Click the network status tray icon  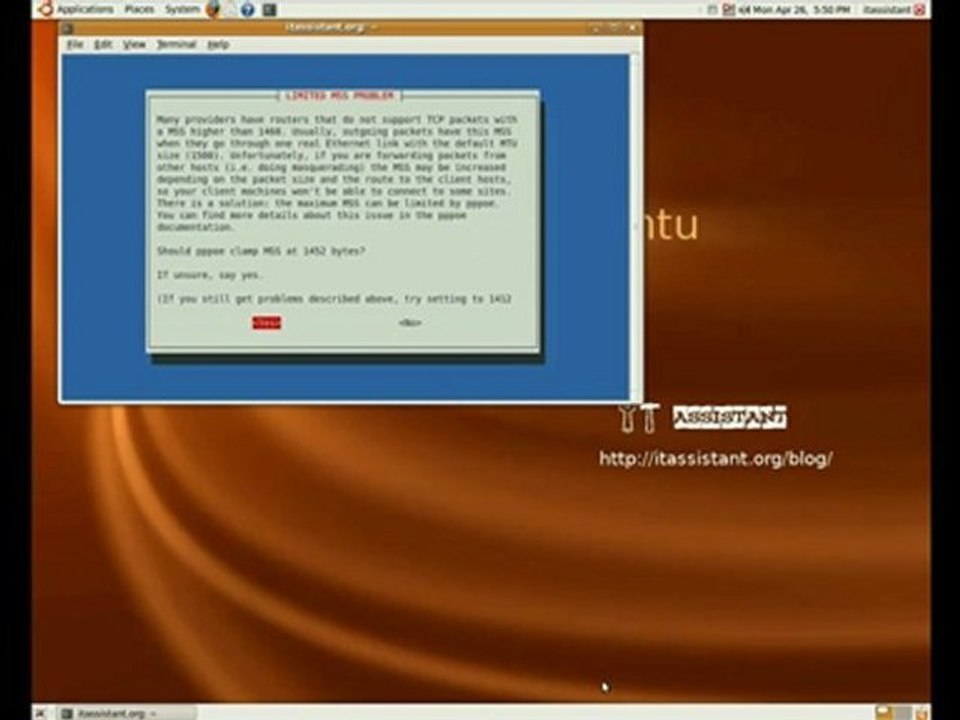pyautogui.click(x=729, y=9)
